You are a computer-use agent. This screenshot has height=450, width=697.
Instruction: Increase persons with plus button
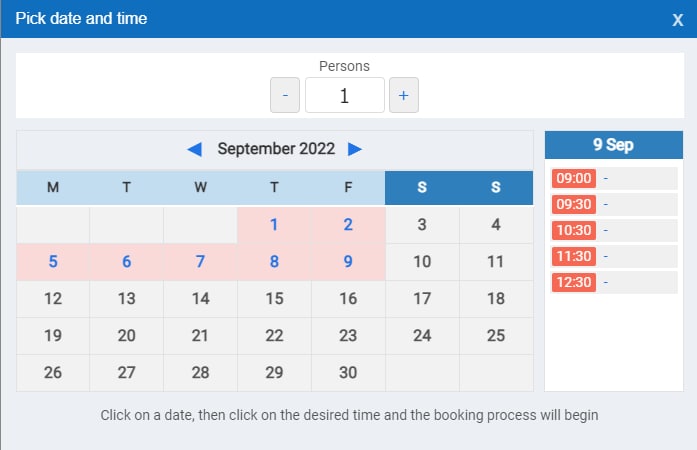pyautogui.click(x=404, y=95)
